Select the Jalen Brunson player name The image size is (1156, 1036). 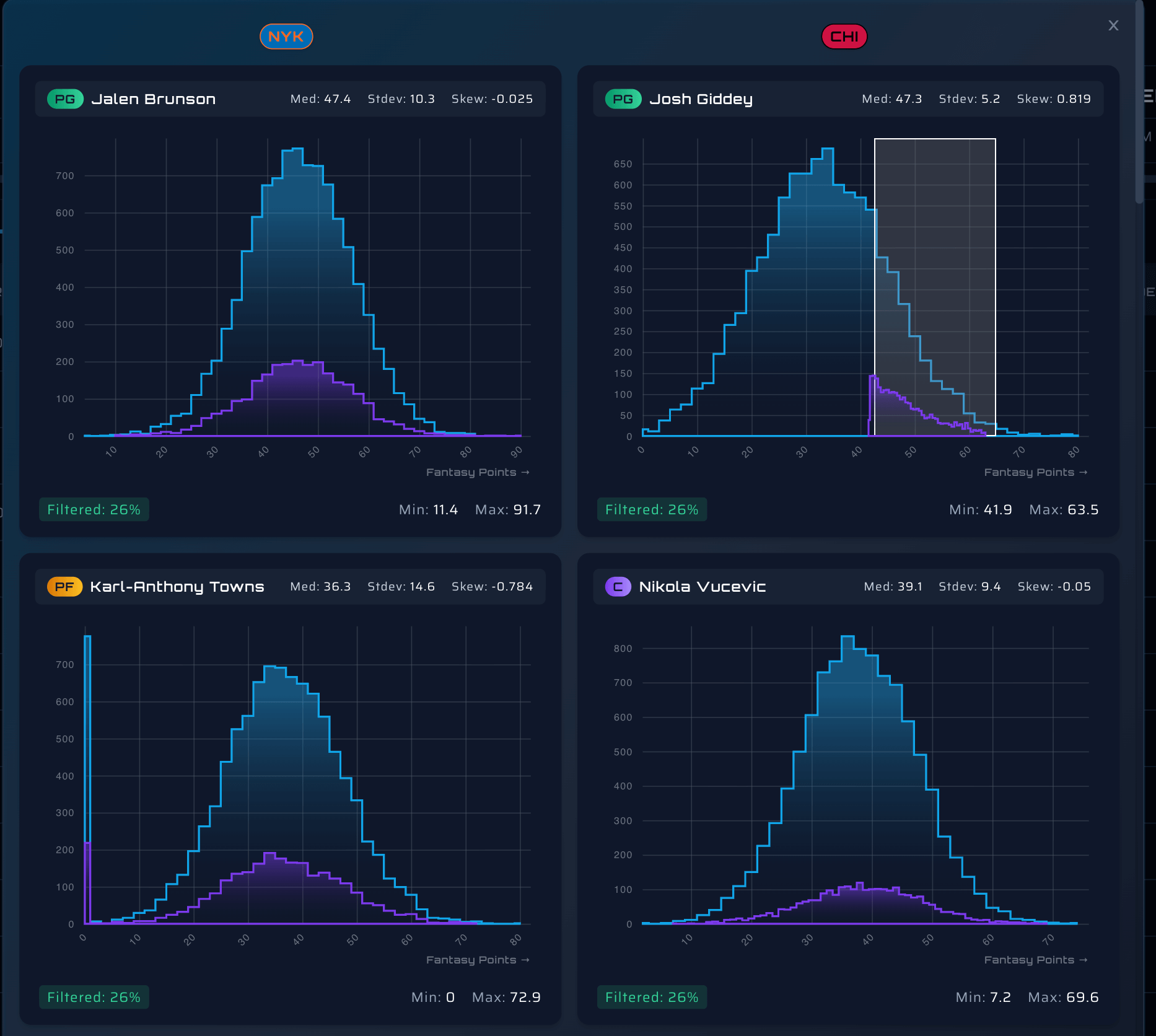coord(154,99)
